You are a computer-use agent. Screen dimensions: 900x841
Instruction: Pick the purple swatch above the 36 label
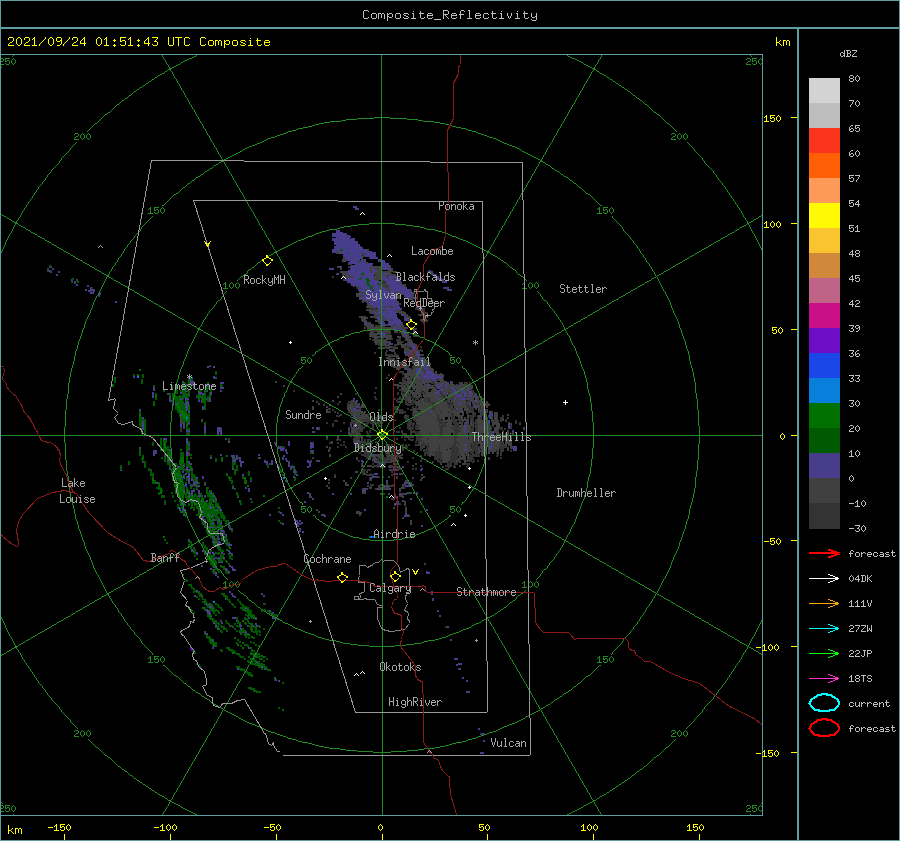(x=824, y=340)
